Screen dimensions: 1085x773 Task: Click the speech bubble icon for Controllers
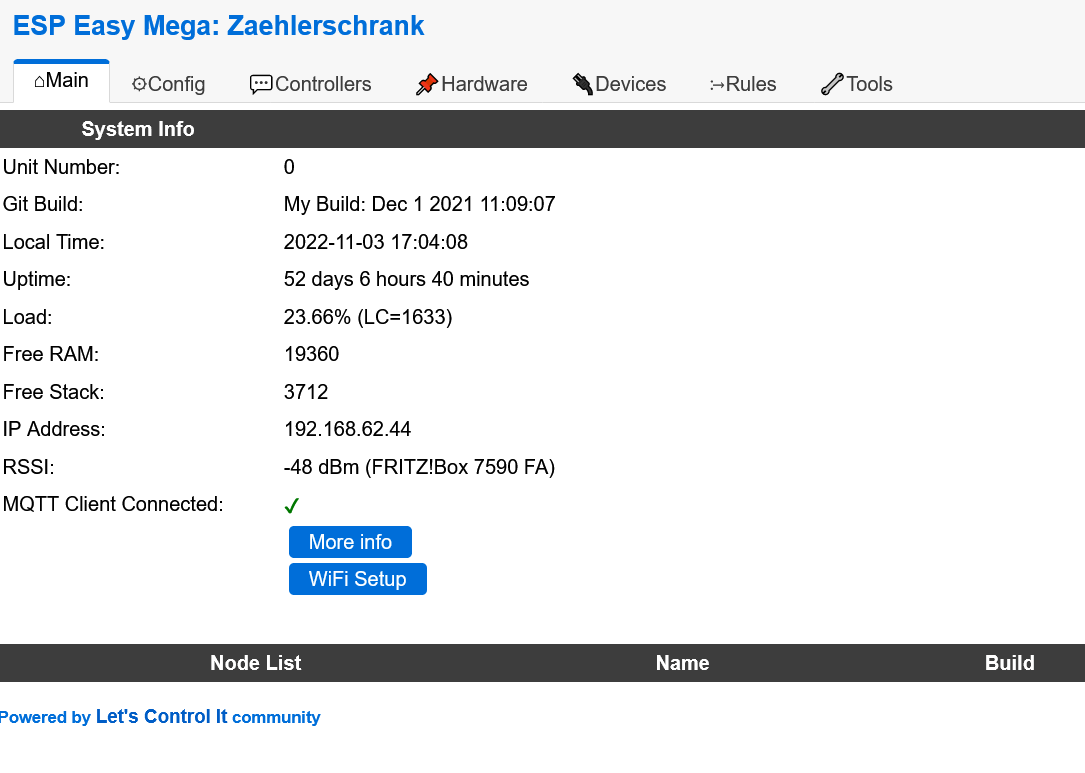point(261,84)
